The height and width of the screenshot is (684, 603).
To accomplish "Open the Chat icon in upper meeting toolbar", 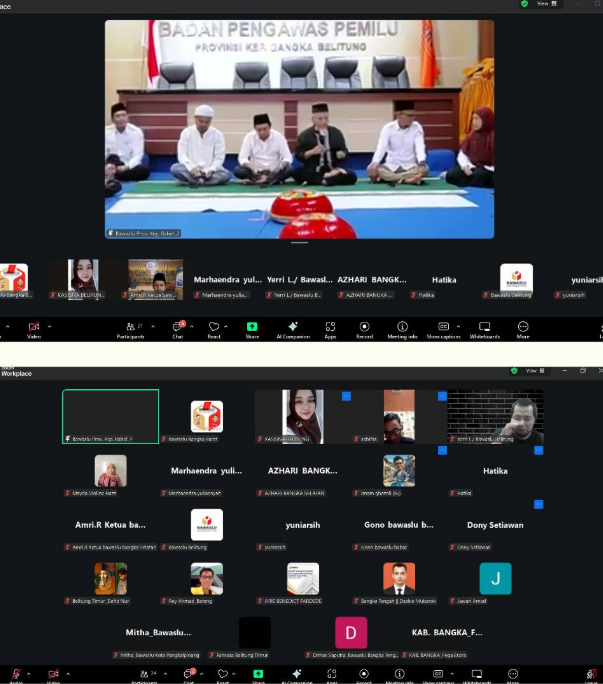I will [177, 329].
